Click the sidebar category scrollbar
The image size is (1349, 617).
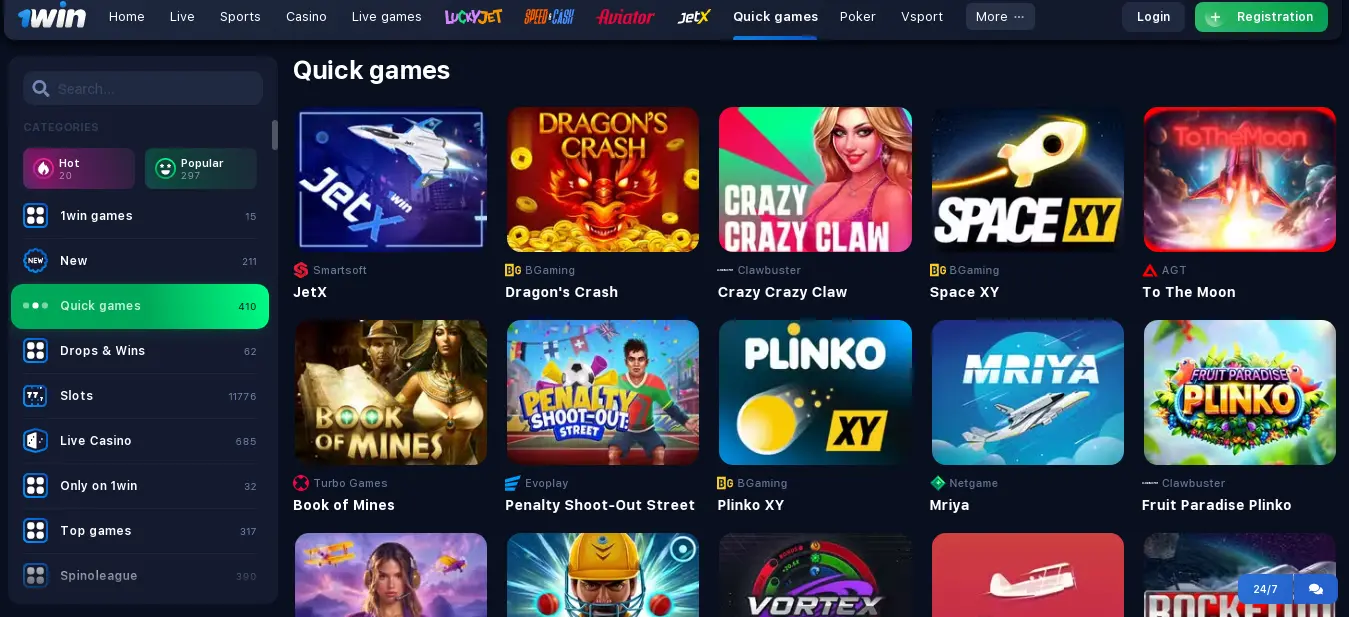pyautogui.click(x=274, y=135)
